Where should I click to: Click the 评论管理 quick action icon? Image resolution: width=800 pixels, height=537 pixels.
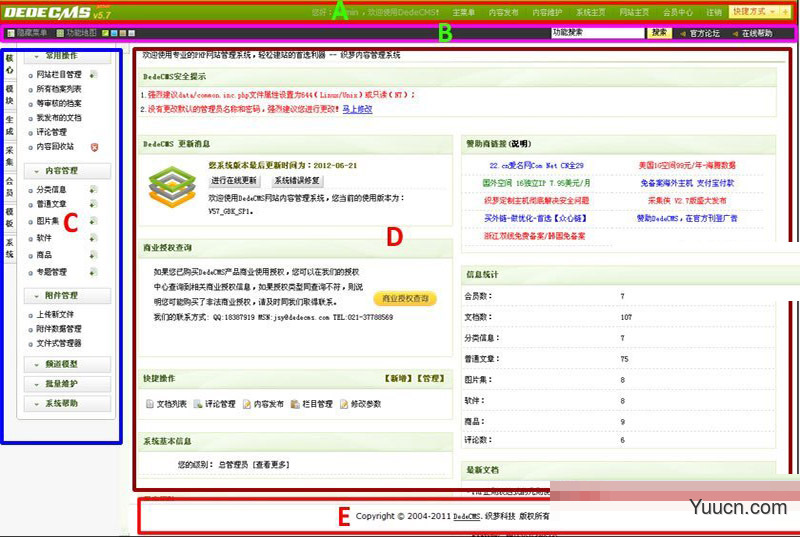(198, 404)
